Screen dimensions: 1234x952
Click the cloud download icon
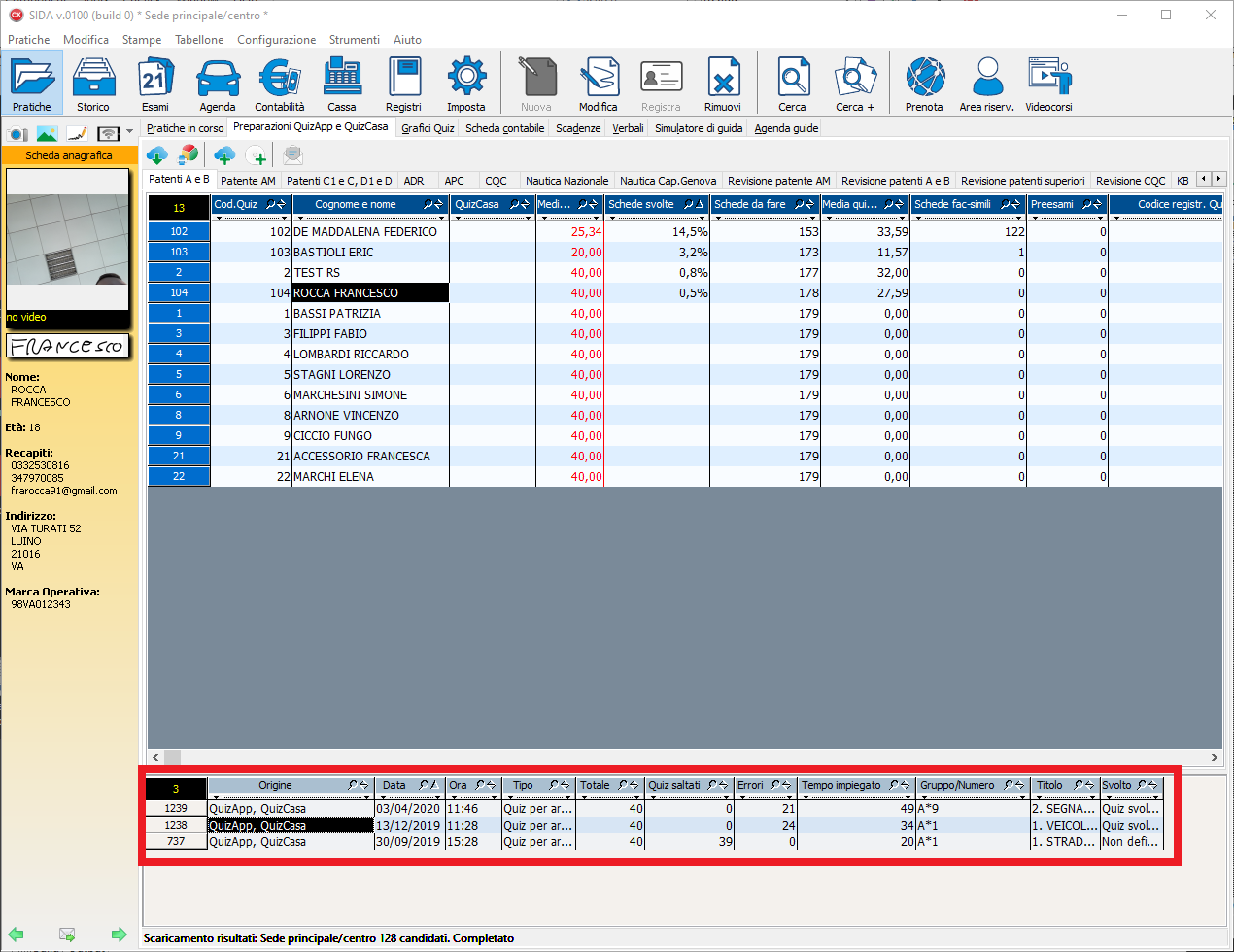156,154
